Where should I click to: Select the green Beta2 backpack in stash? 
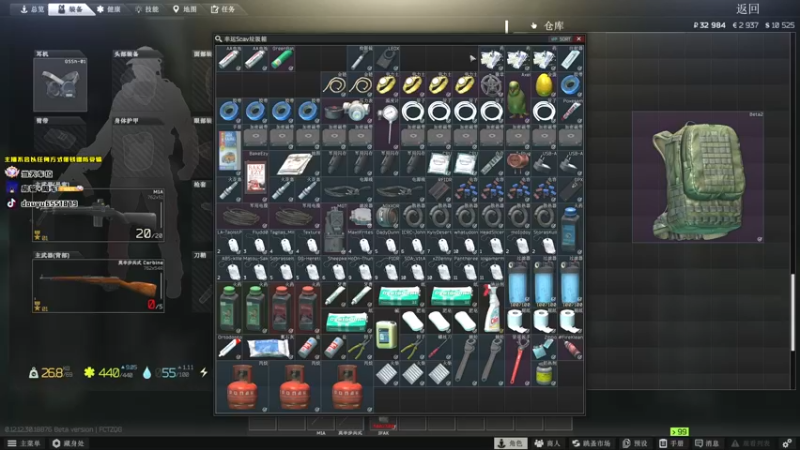698,177
